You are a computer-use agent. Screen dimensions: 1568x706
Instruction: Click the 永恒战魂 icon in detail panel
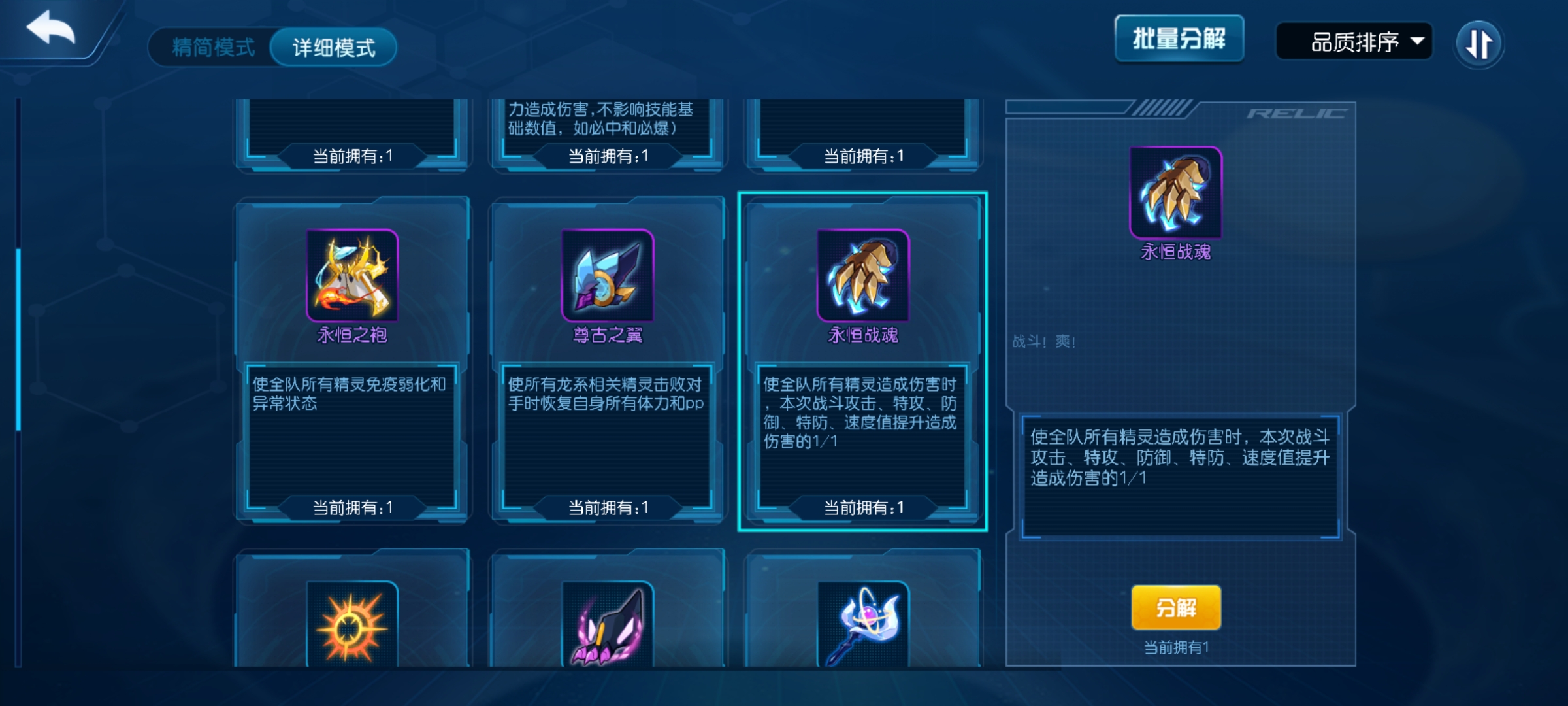coord(1175,192)
